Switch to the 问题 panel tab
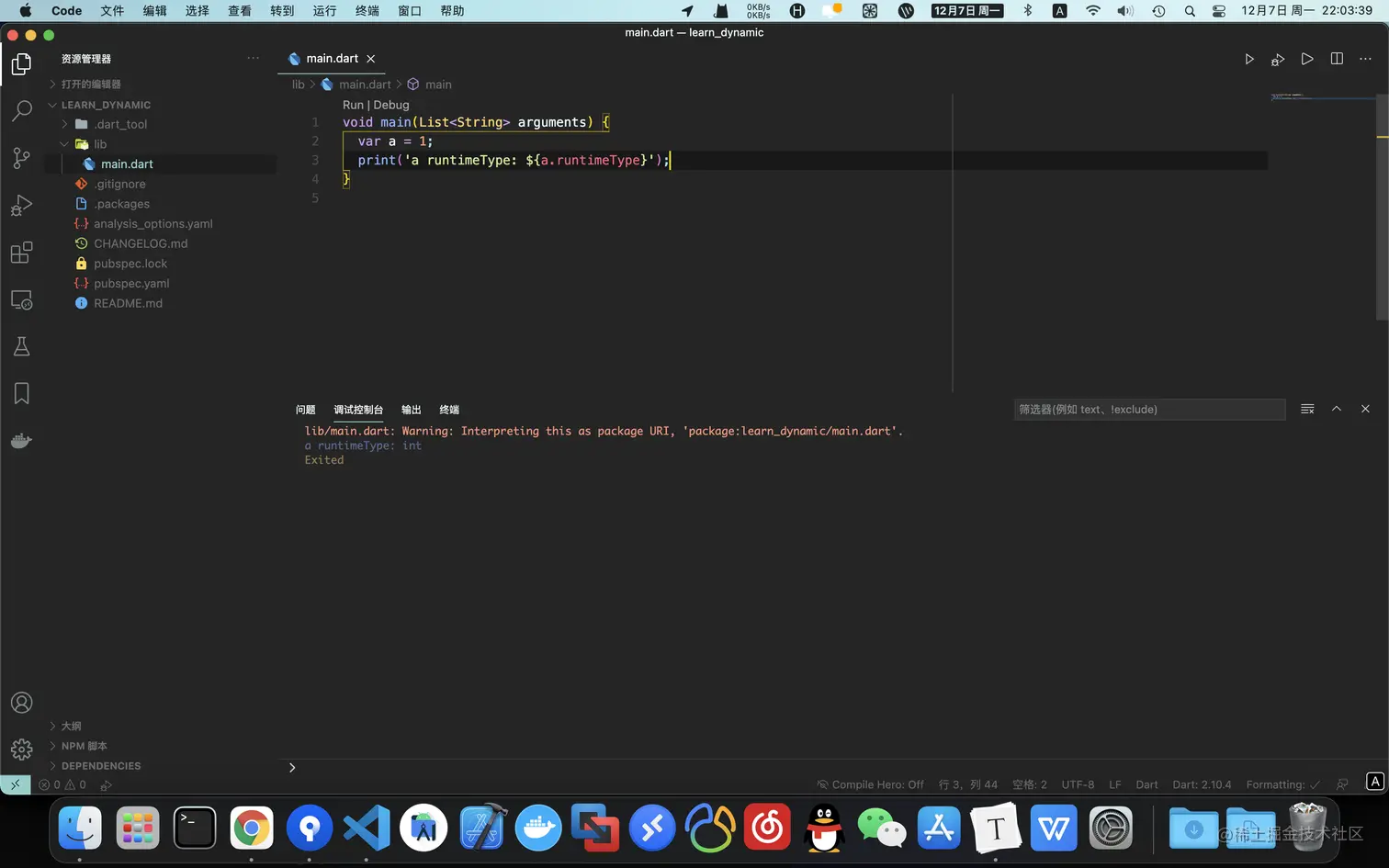Screen dimensions: 1389x868 (306, 410)
